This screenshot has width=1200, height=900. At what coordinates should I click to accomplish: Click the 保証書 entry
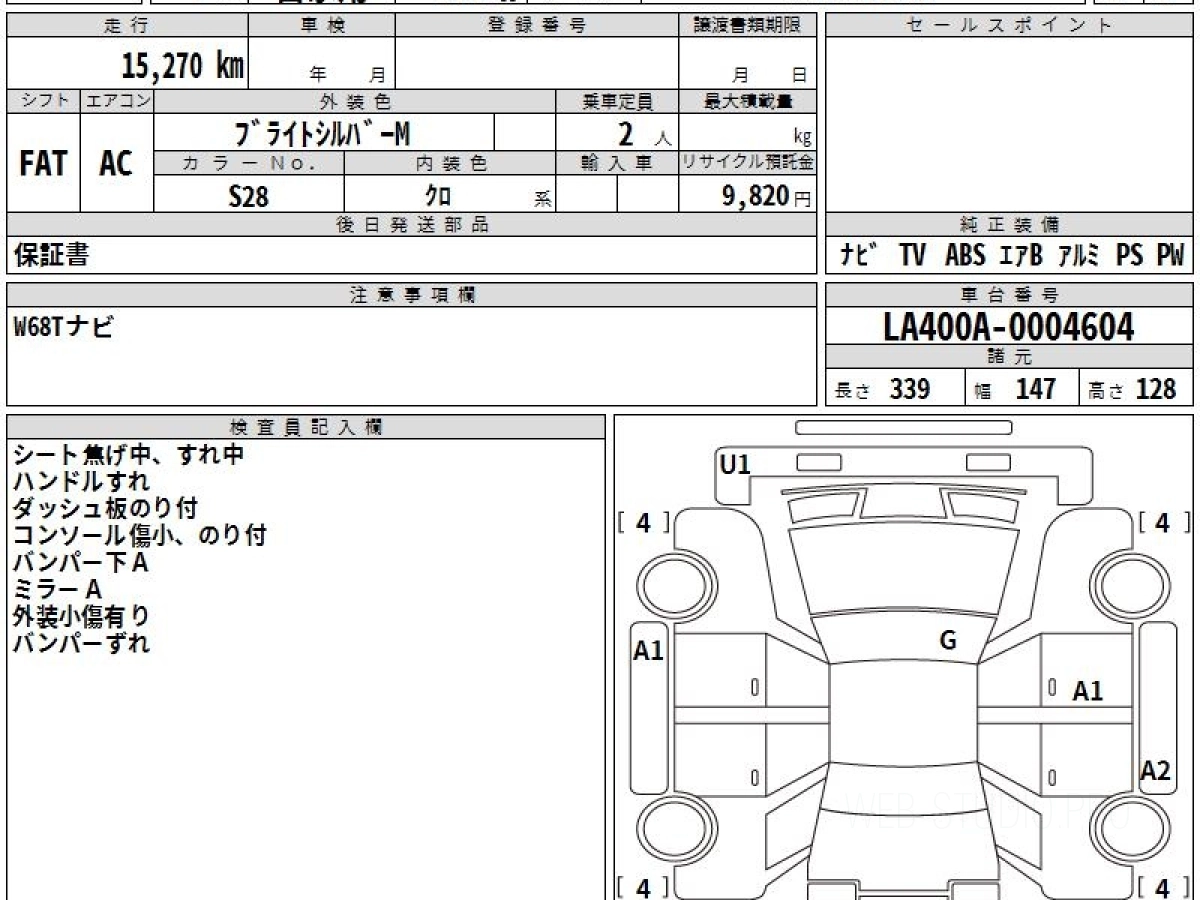51,256
